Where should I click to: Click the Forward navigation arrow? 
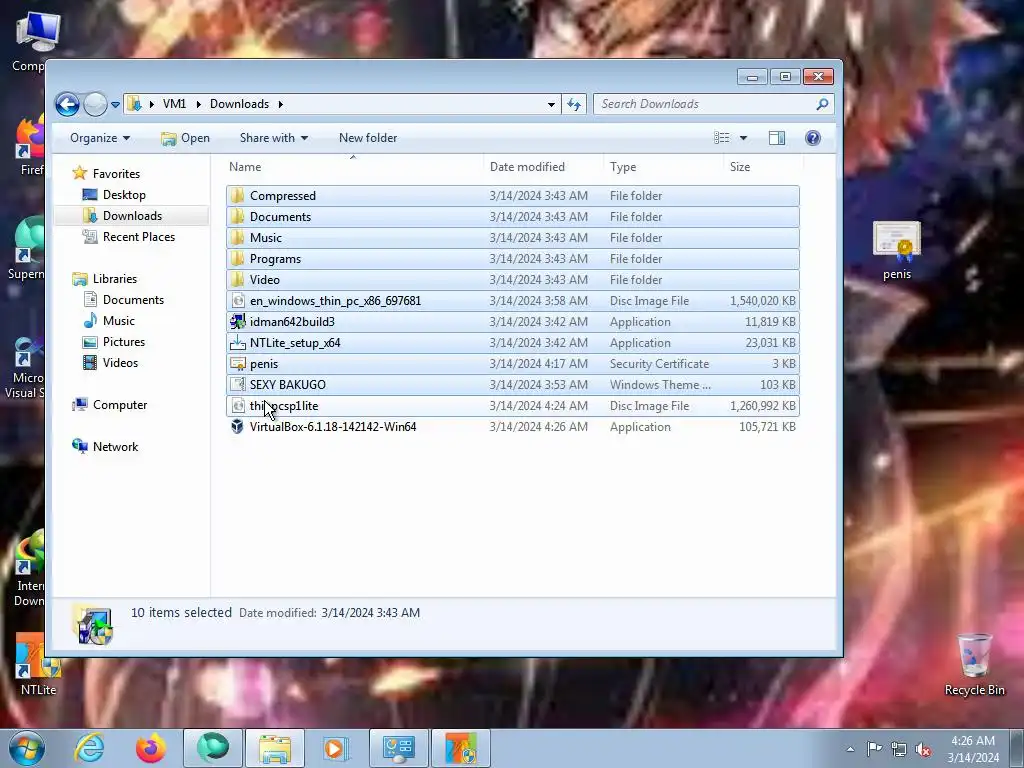pos(95,104)
